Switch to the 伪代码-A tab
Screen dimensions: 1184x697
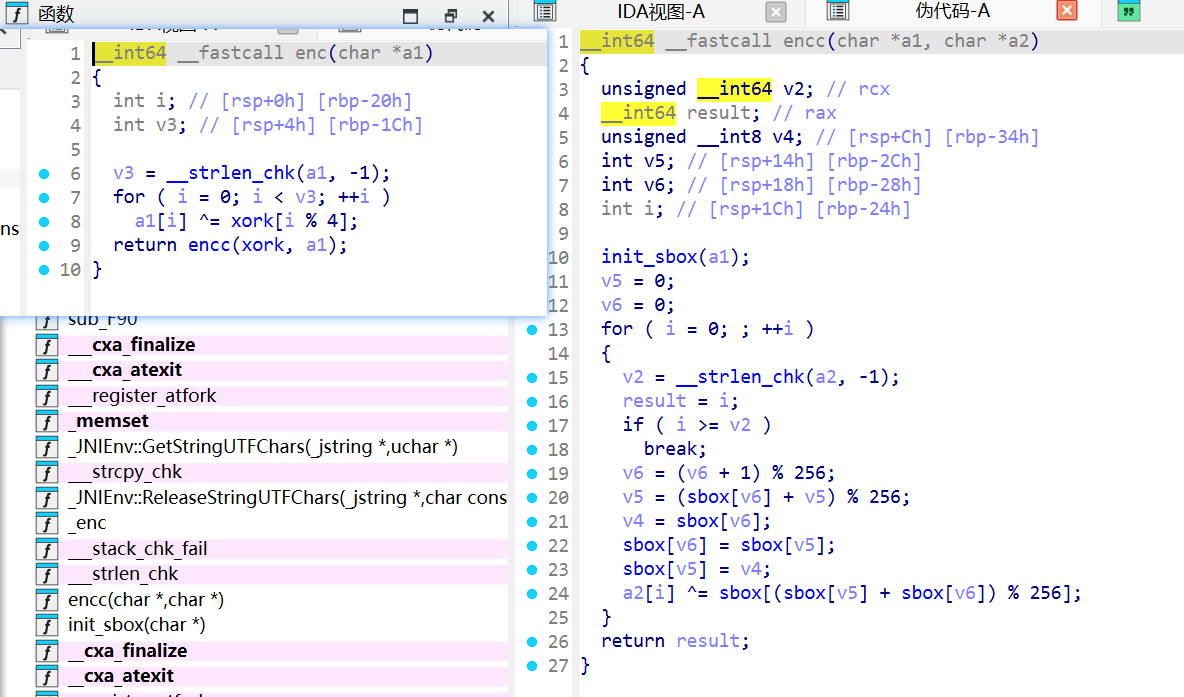tap(952, 11)
